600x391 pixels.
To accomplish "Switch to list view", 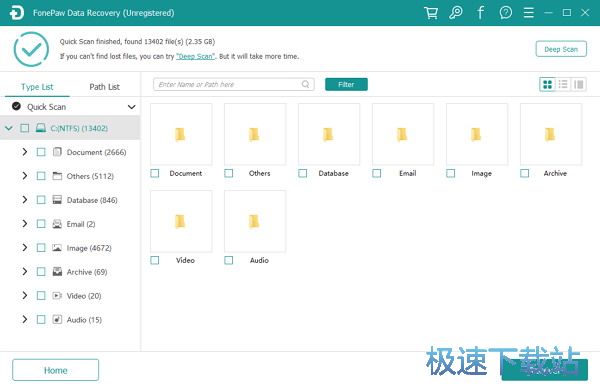I will click(x=563, y=84).
